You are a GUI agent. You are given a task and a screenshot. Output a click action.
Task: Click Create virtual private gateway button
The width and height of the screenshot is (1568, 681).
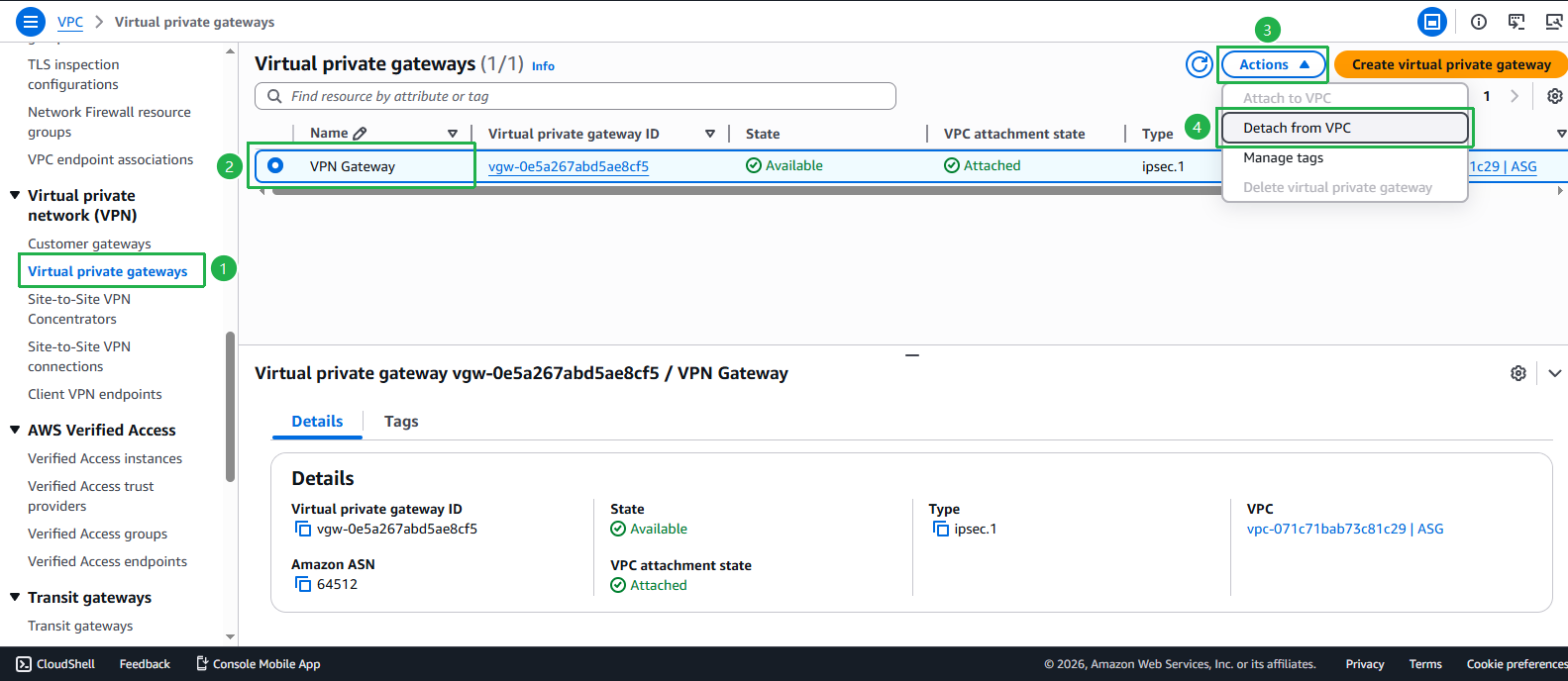click(1451, 64)
